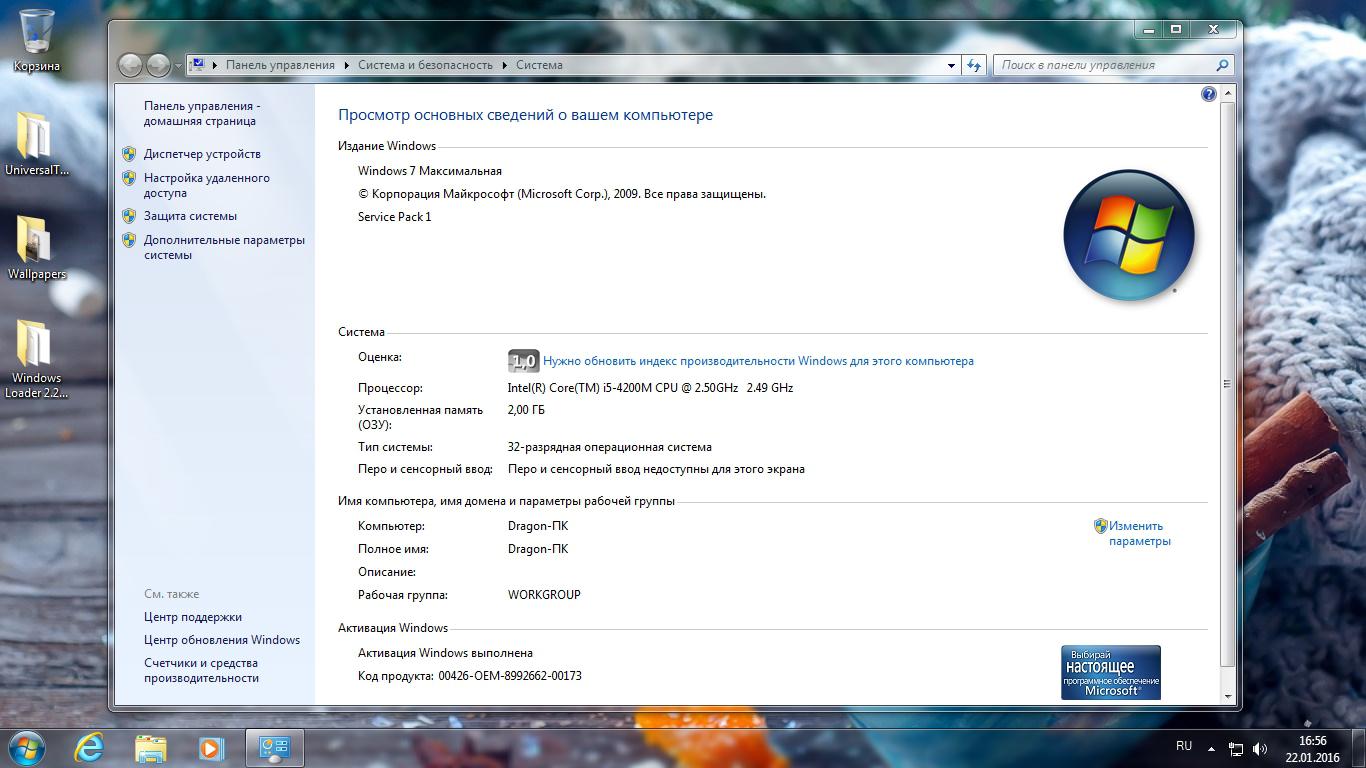Click the Control Panel taskbar button
Viewport: 1366px width, 768px height.
(x=274, y=748)
